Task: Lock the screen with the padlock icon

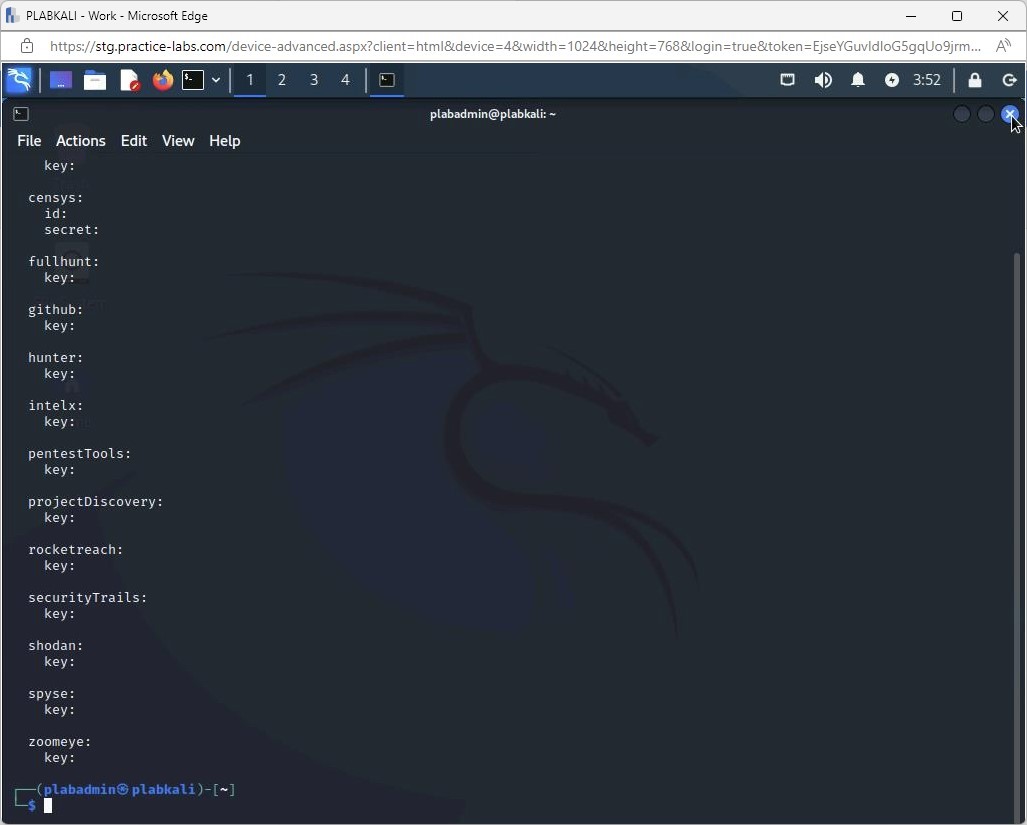Action: 975,80
